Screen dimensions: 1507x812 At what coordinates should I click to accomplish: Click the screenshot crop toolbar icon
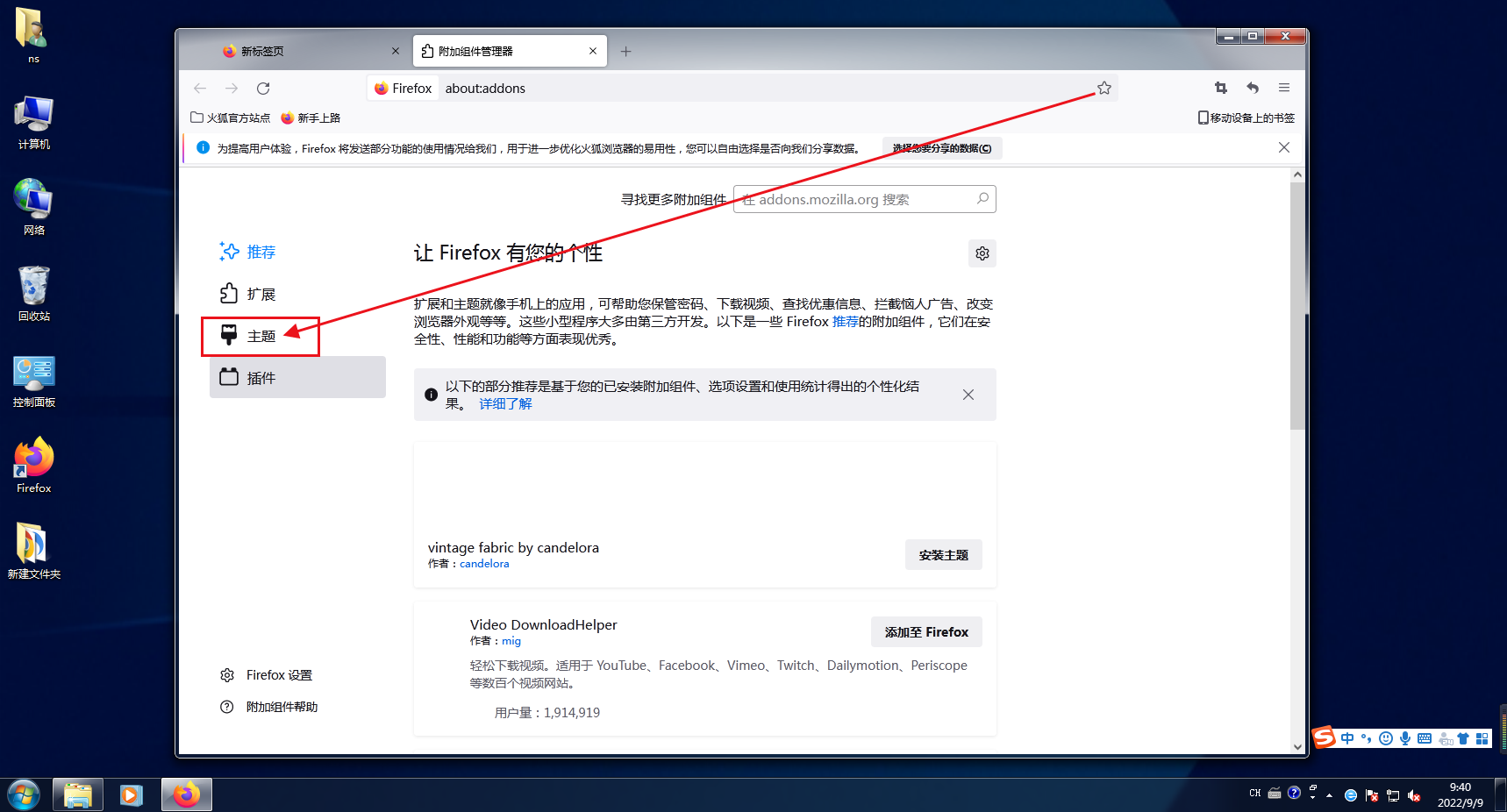point(1221,88)
